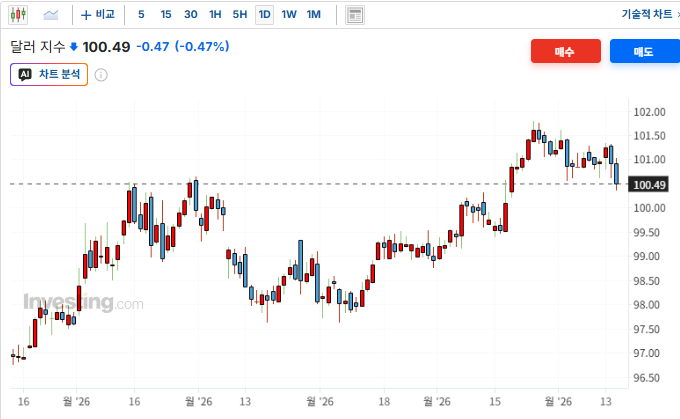This screenshot has width=680, height=419.
Task: Click the 18 date label on time axis
Action: point(384,402)
